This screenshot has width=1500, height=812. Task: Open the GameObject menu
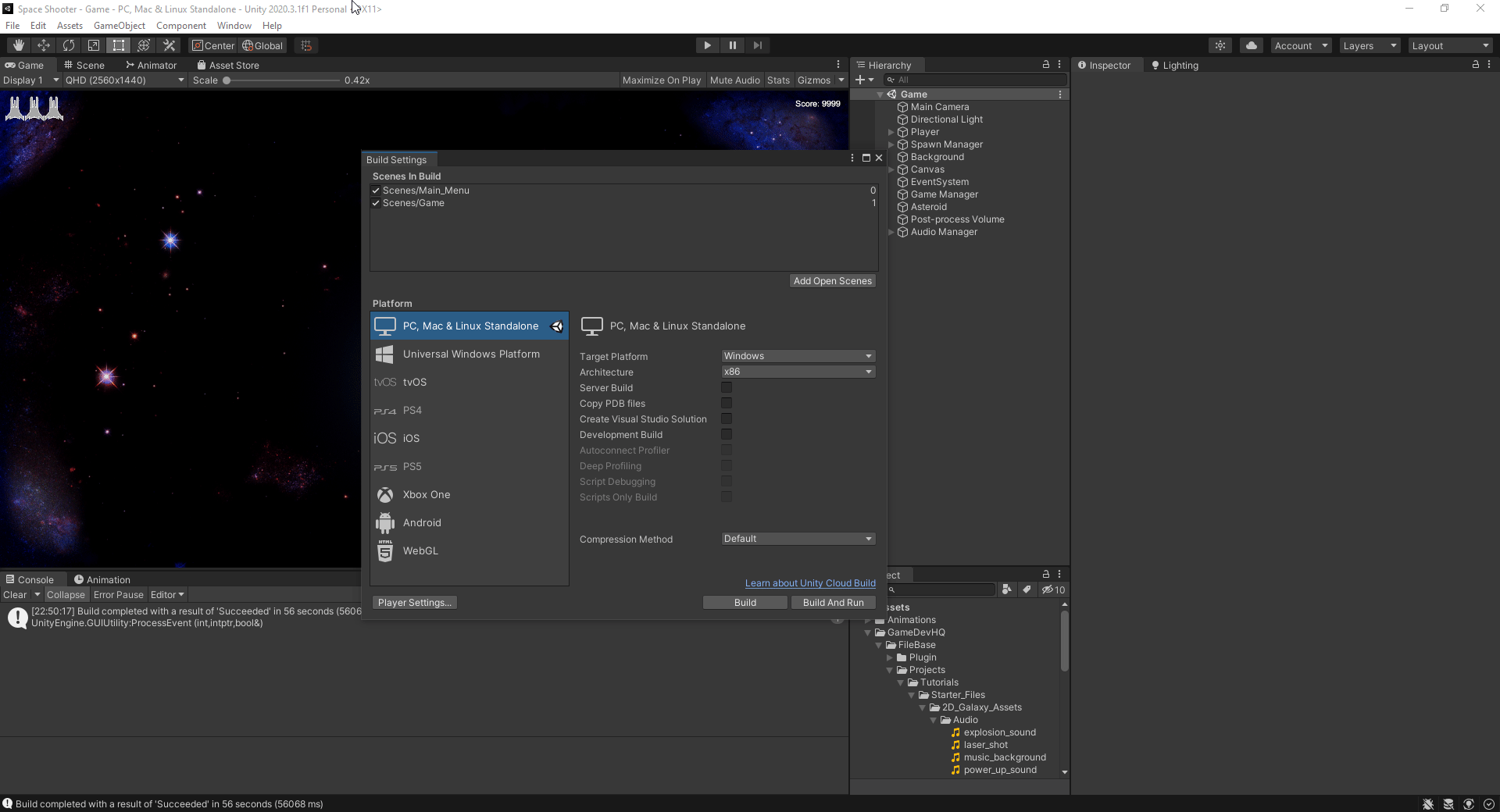120,26
